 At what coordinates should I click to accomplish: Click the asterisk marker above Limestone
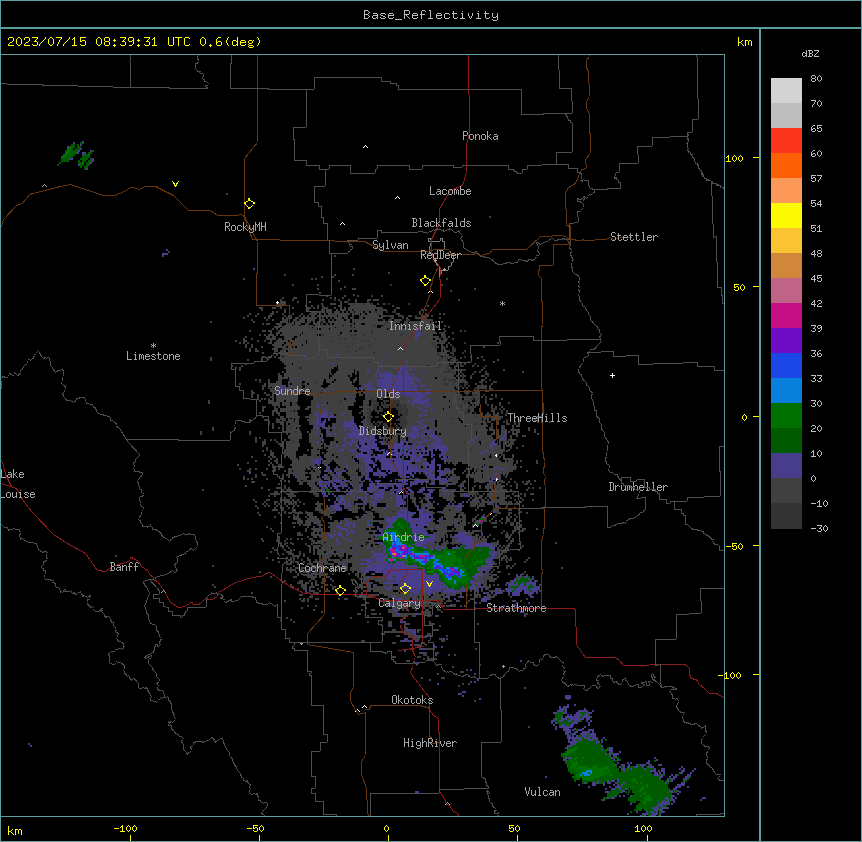(x=153, y=345)
